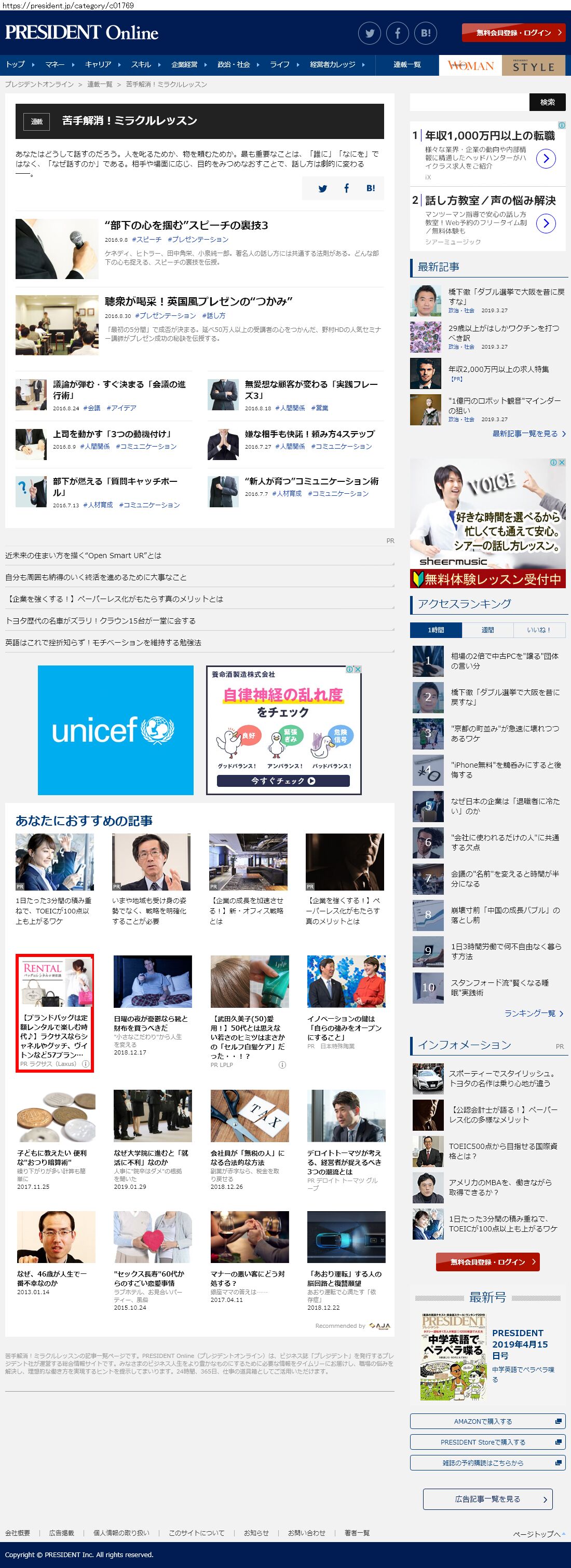
Task: Open the ランキング一覧 link
Action: coord(533,1014)
